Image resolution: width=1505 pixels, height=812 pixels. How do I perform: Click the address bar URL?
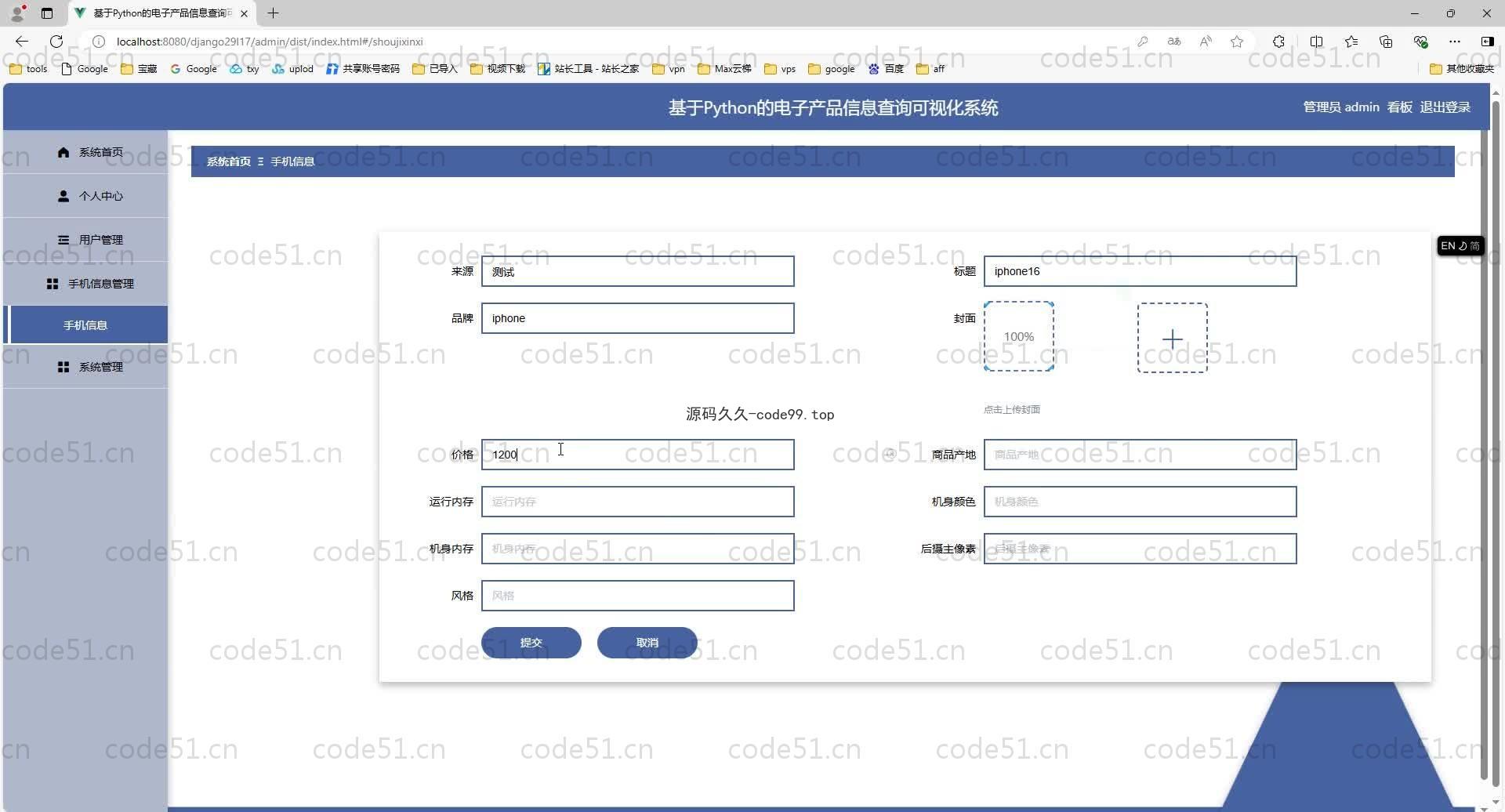tap(270, 42)
